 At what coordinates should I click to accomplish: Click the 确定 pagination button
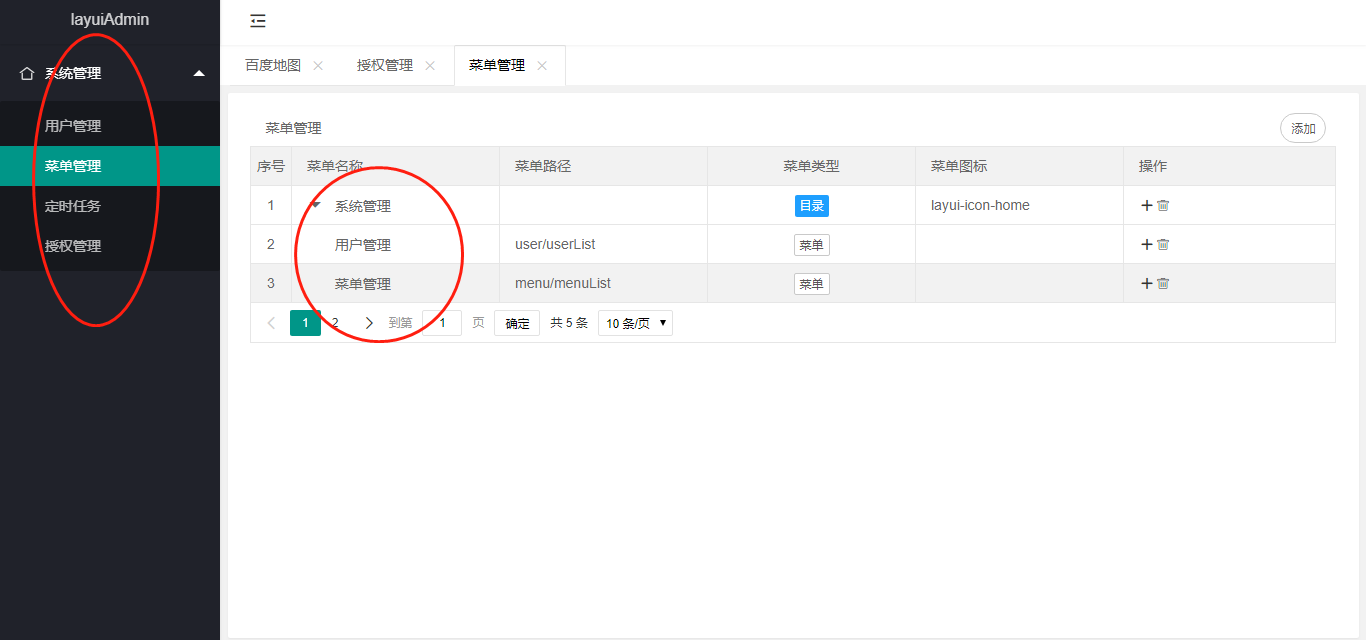(x=517, y=323)
